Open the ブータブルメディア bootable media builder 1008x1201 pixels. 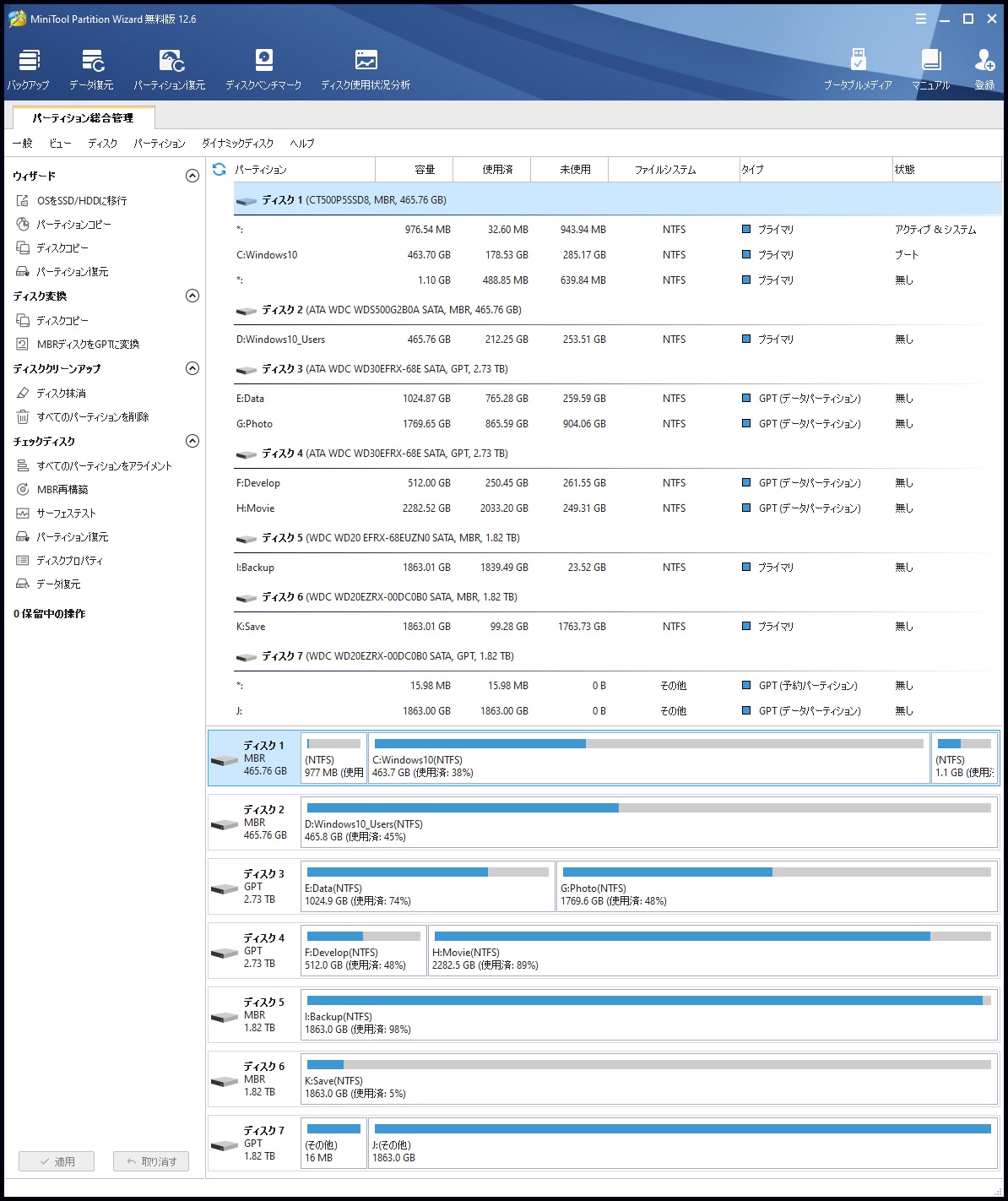(858, 69)
